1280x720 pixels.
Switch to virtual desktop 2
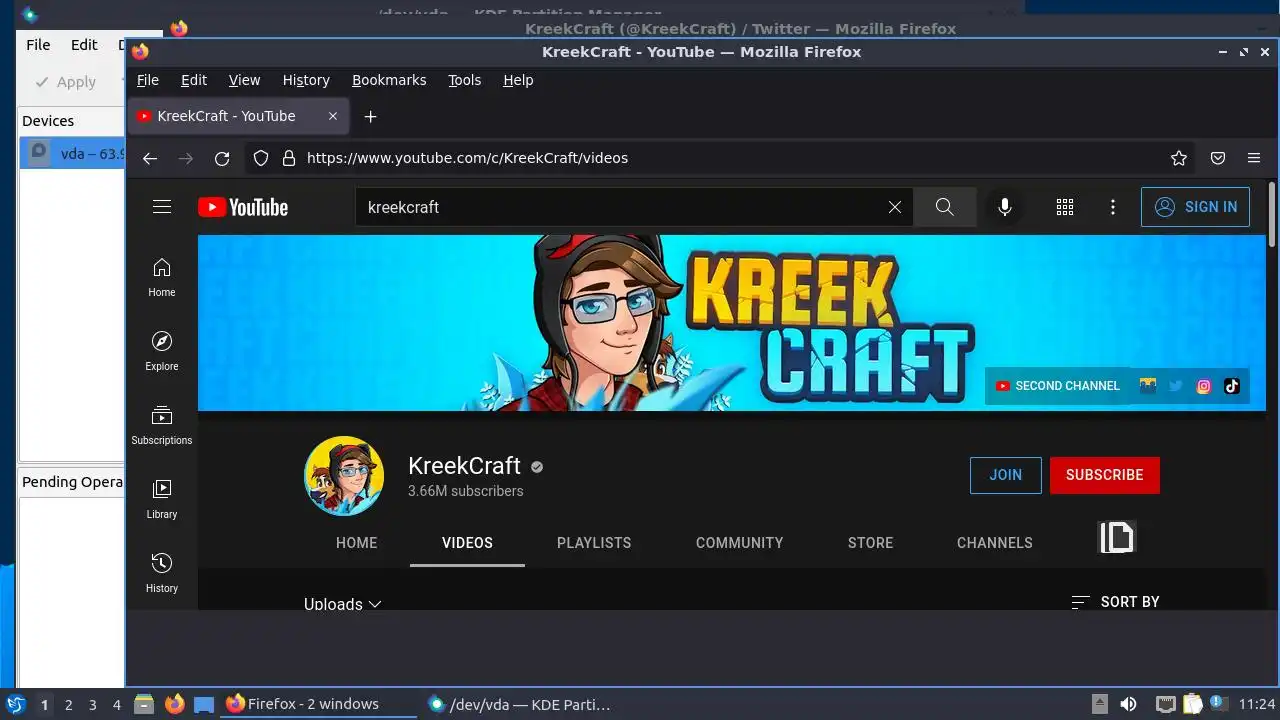click(x=68, y=705)
